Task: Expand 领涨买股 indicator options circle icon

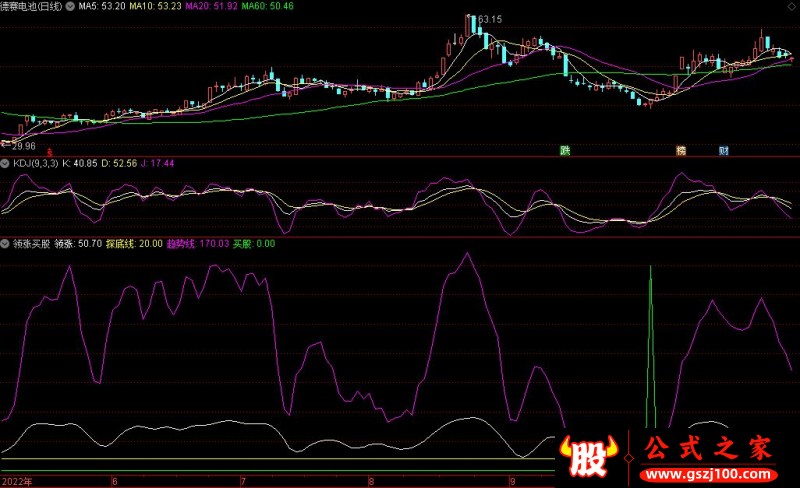Action: click(x=6, y=243)
